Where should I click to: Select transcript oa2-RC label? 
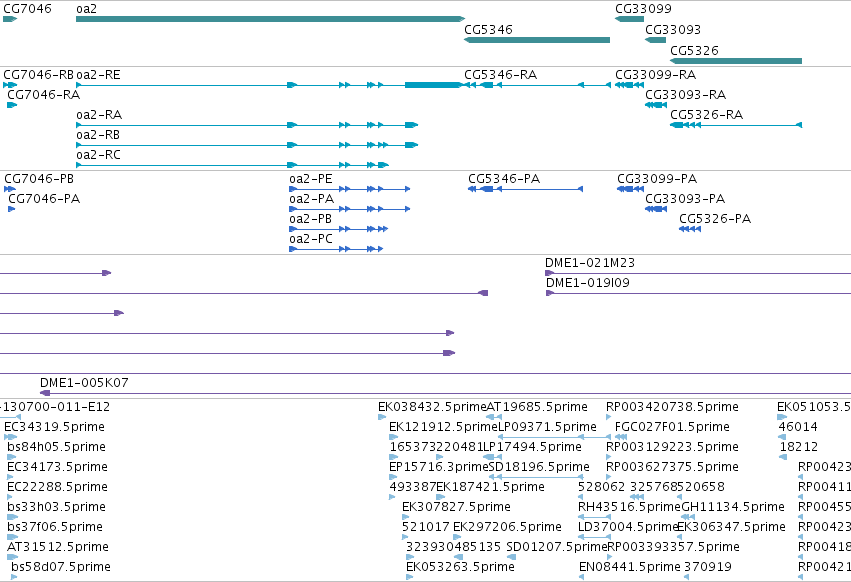98,155
